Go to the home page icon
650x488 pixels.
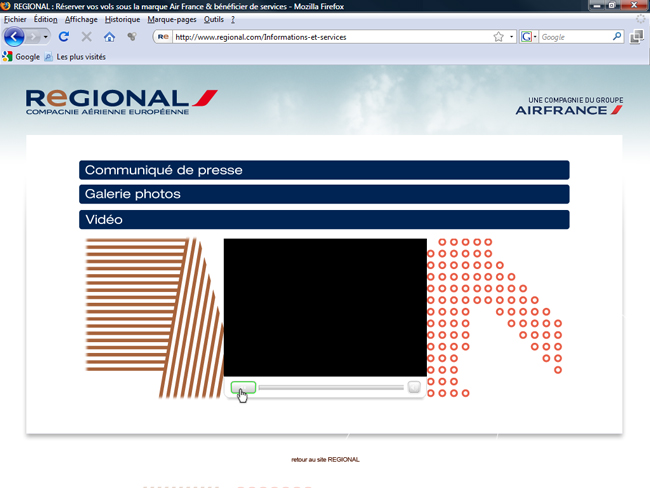coord(109,37)
